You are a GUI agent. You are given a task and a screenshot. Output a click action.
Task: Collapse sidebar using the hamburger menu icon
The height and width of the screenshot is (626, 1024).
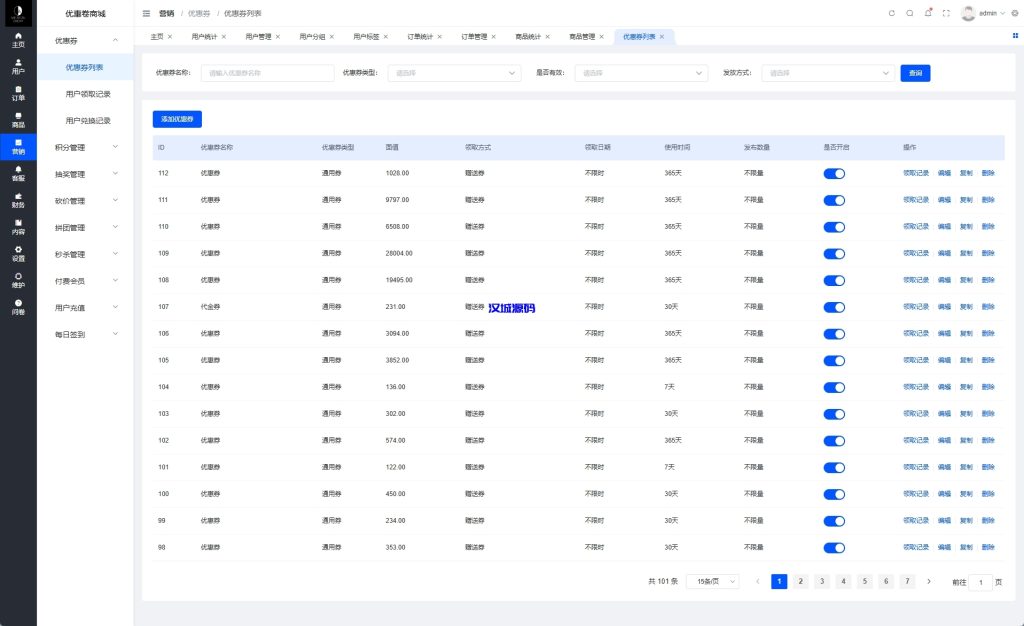tap(147, 13)
